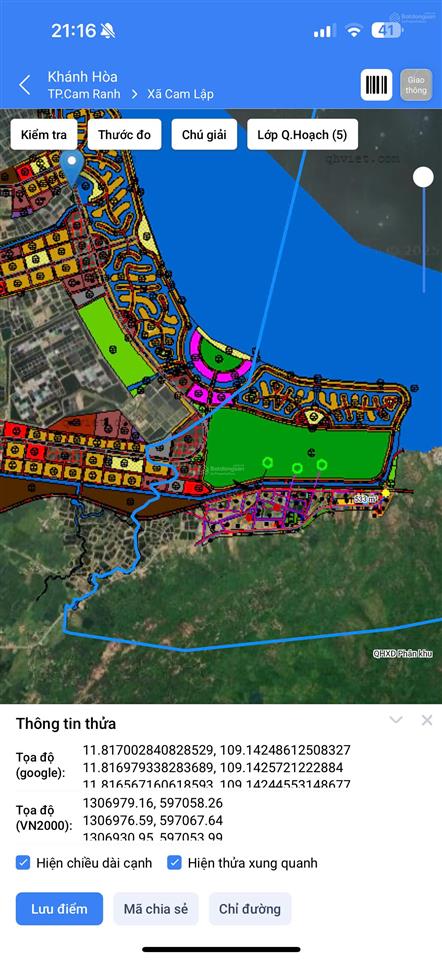Screen dimensions: 442x960
Task: Click the layer opacity slider handle
Action: pyautogui.click(x=423, y=178)
